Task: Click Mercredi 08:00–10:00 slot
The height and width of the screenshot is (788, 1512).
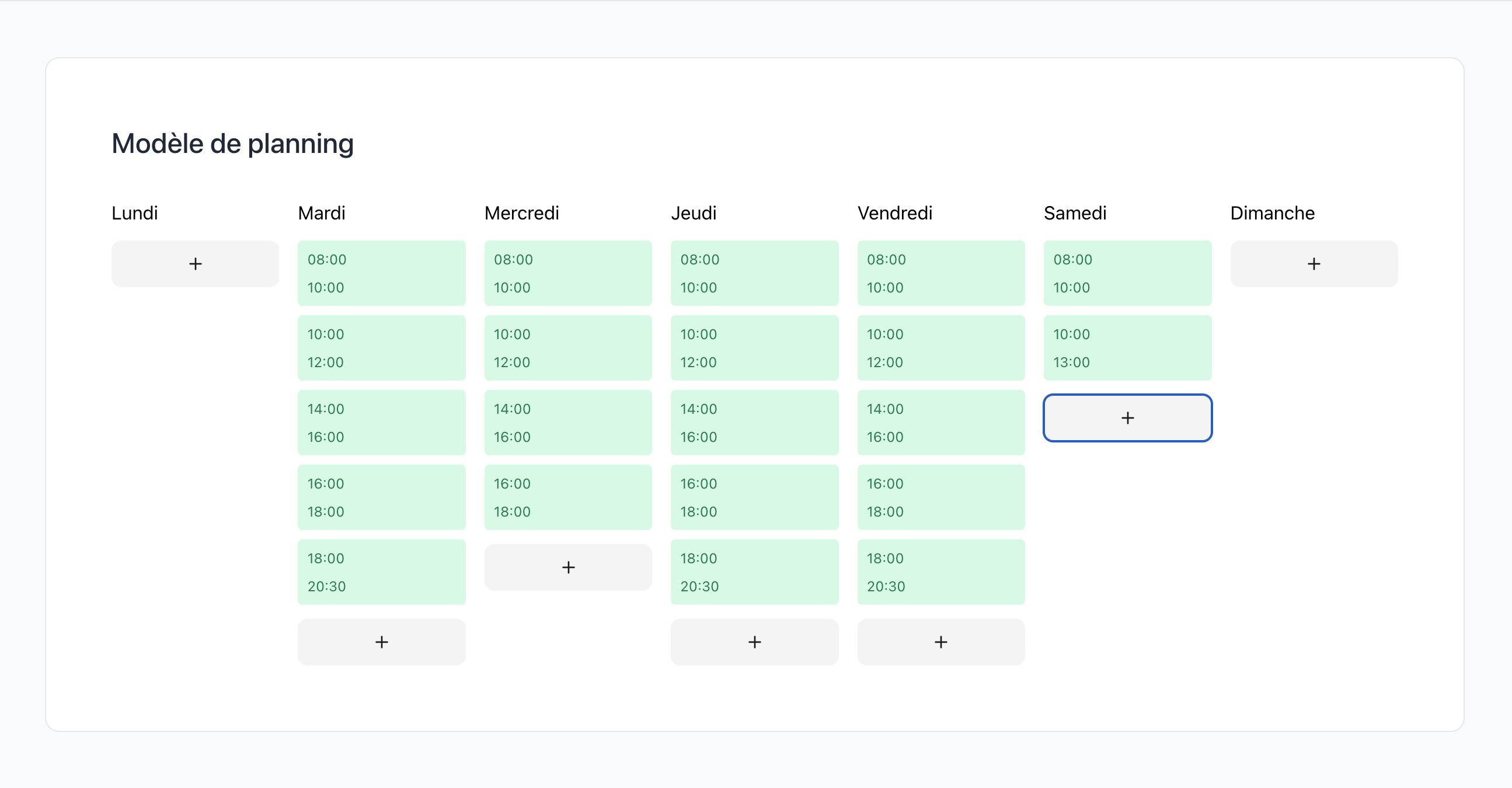Action: click(567, 273)
